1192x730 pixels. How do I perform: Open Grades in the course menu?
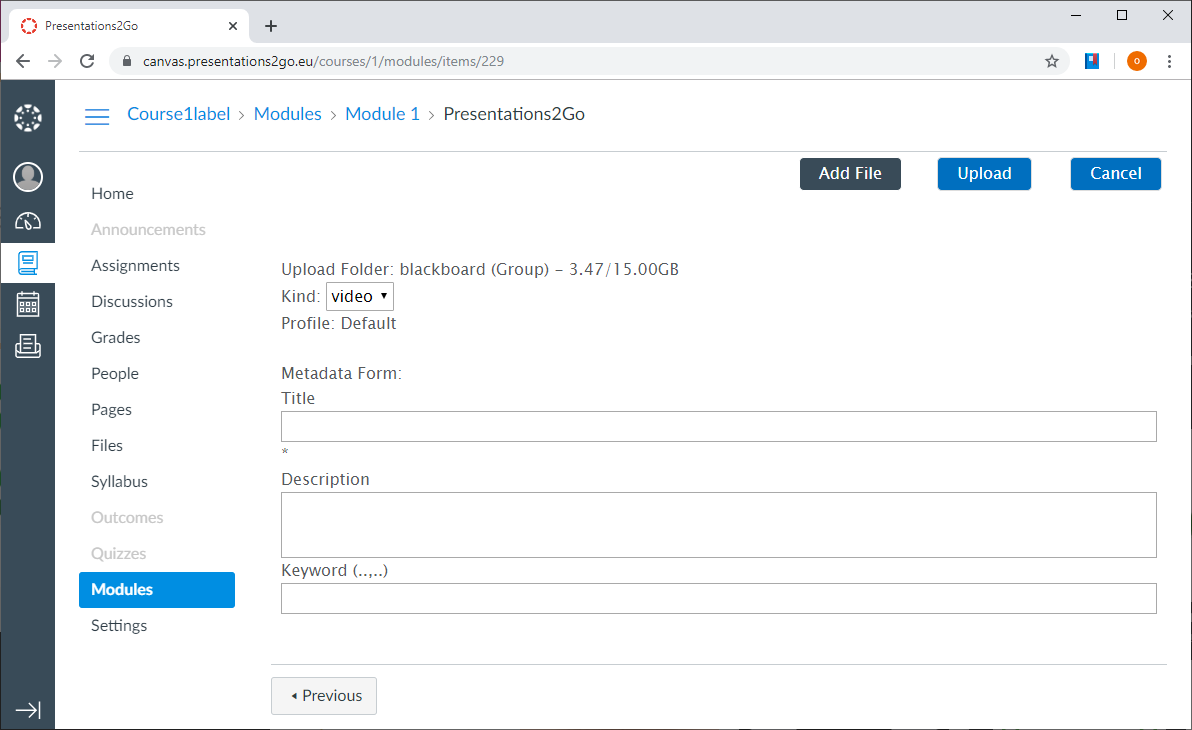[x=116, y=338]
